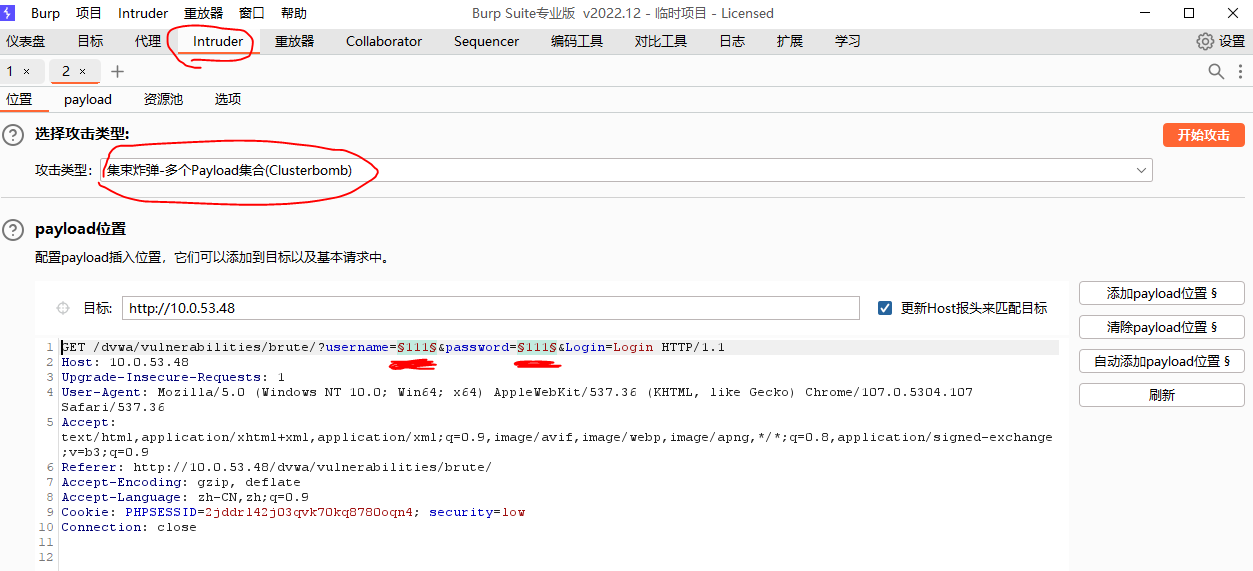Open the Collaborator tab

(x=384, y=41)
